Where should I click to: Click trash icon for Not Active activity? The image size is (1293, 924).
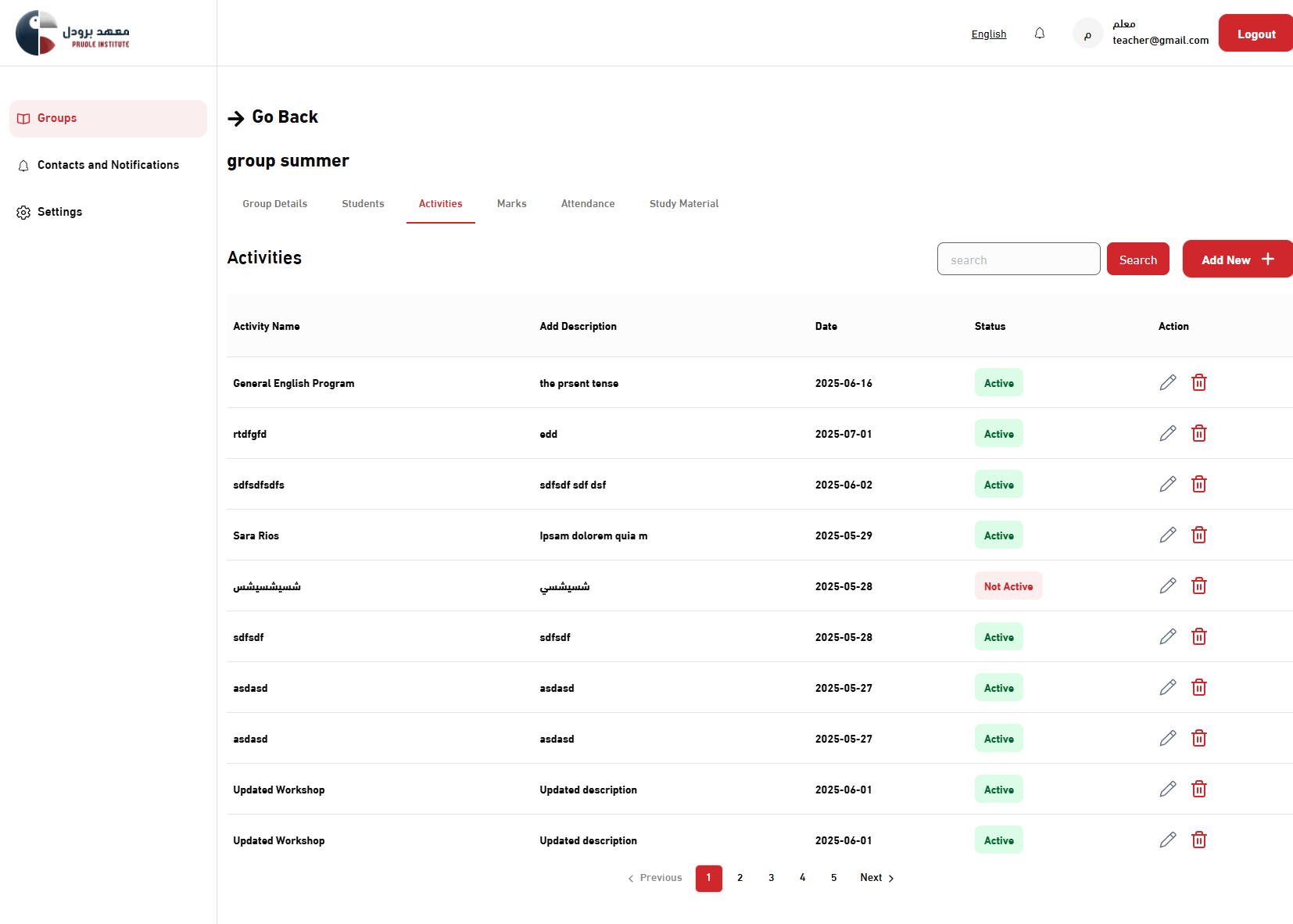[x=1198, y=586]
